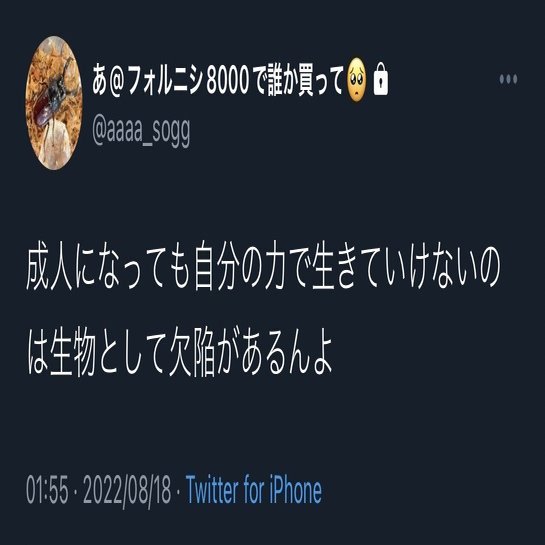
Task: Click the word iPhone in source link
Action: (x=291, y=490)
